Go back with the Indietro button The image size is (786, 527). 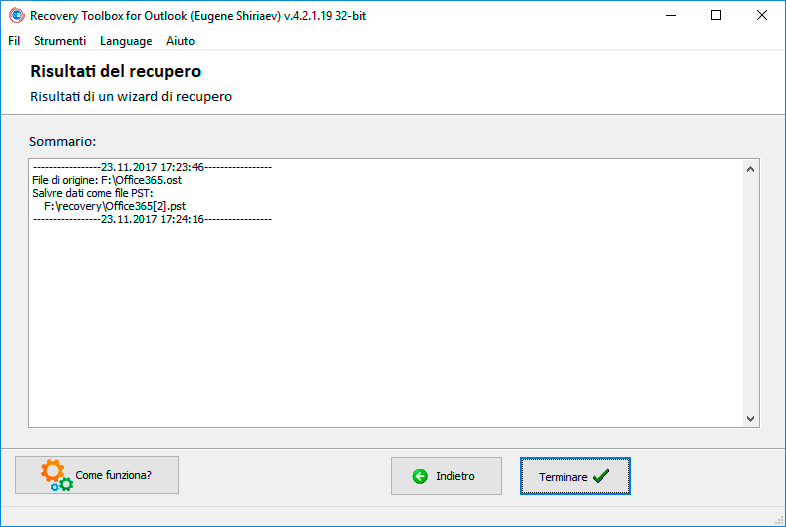tap(446, 476)
